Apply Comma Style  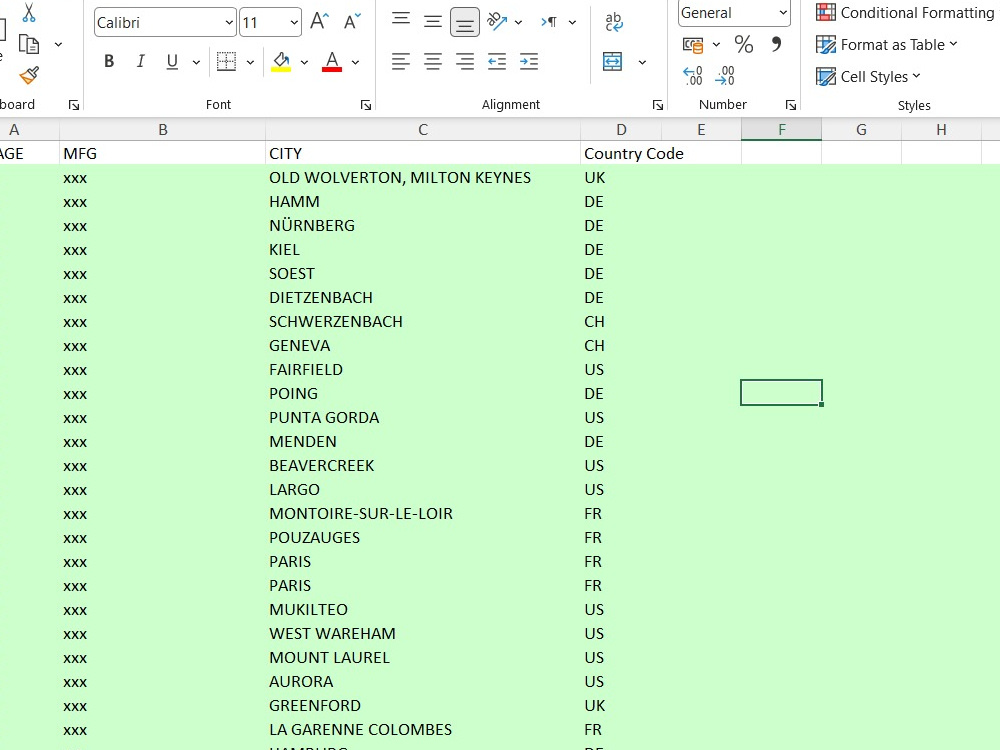(776, 44)
